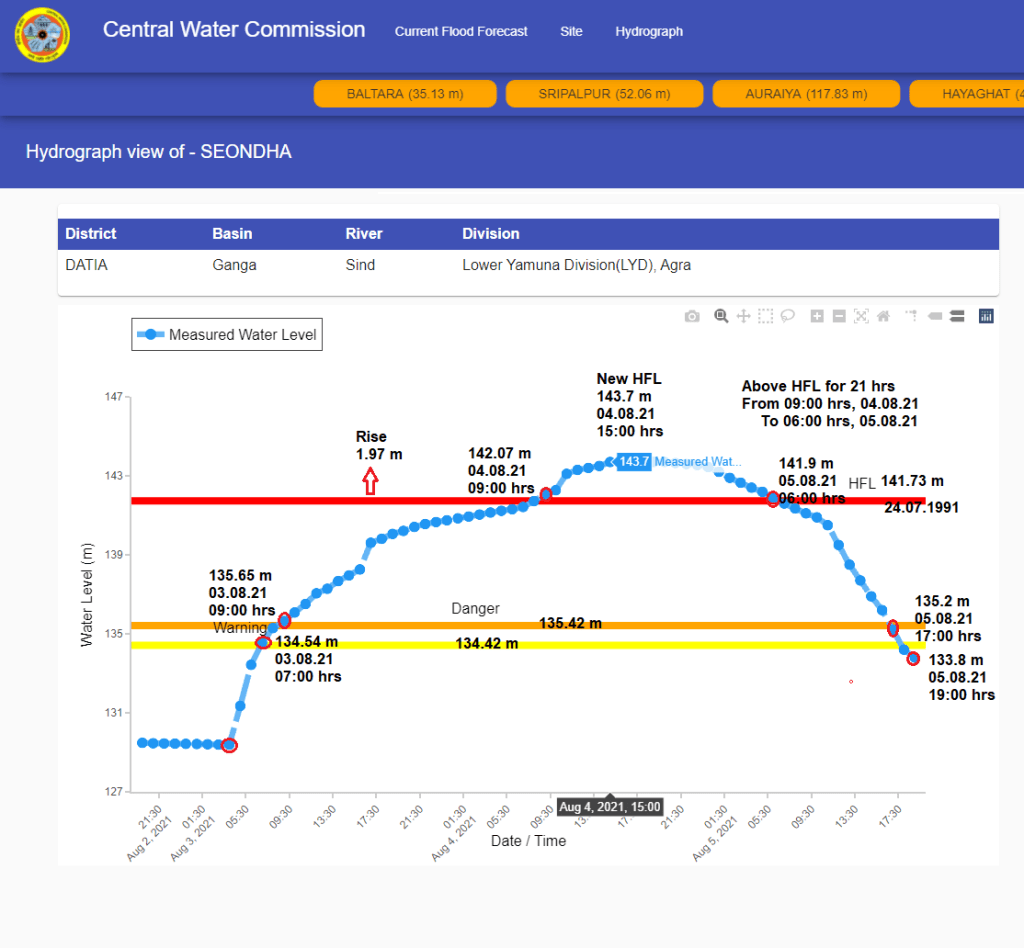The width and height of the screenshot is (1024, 948).
Task: Click the Zoom out minus icon
Action: [x=839, y=316]
